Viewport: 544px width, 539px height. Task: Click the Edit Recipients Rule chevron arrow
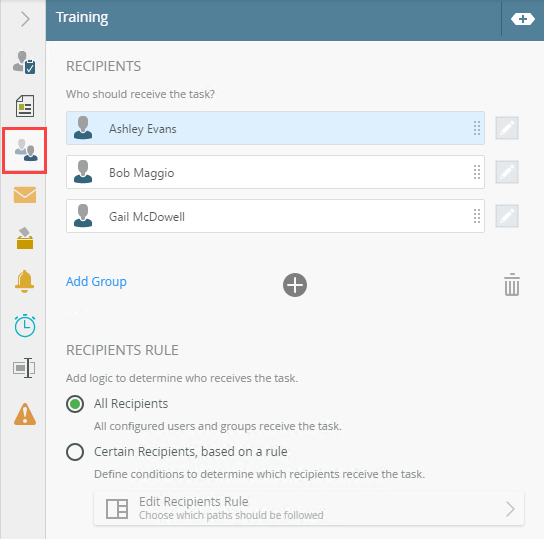(510, 509)
